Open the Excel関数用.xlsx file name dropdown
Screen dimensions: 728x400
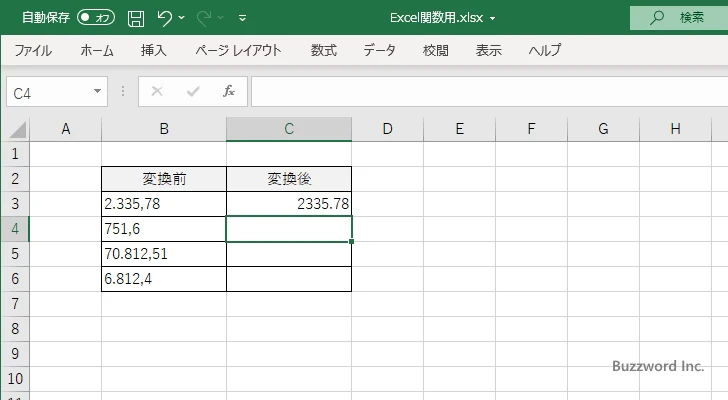tap(493, 19)
